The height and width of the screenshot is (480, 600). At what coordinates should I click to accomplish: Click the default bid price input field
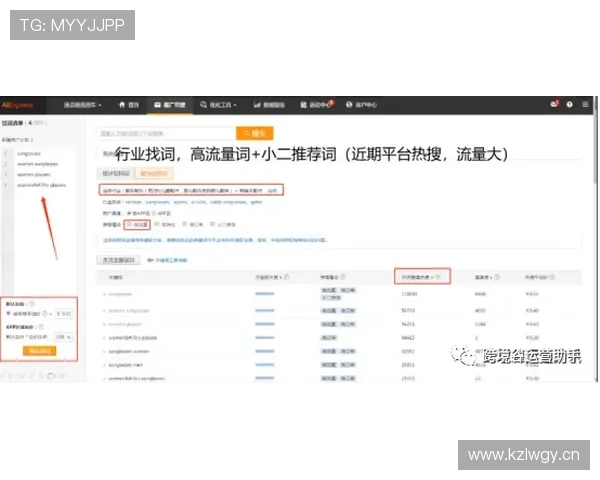click(x=63, y=313)
